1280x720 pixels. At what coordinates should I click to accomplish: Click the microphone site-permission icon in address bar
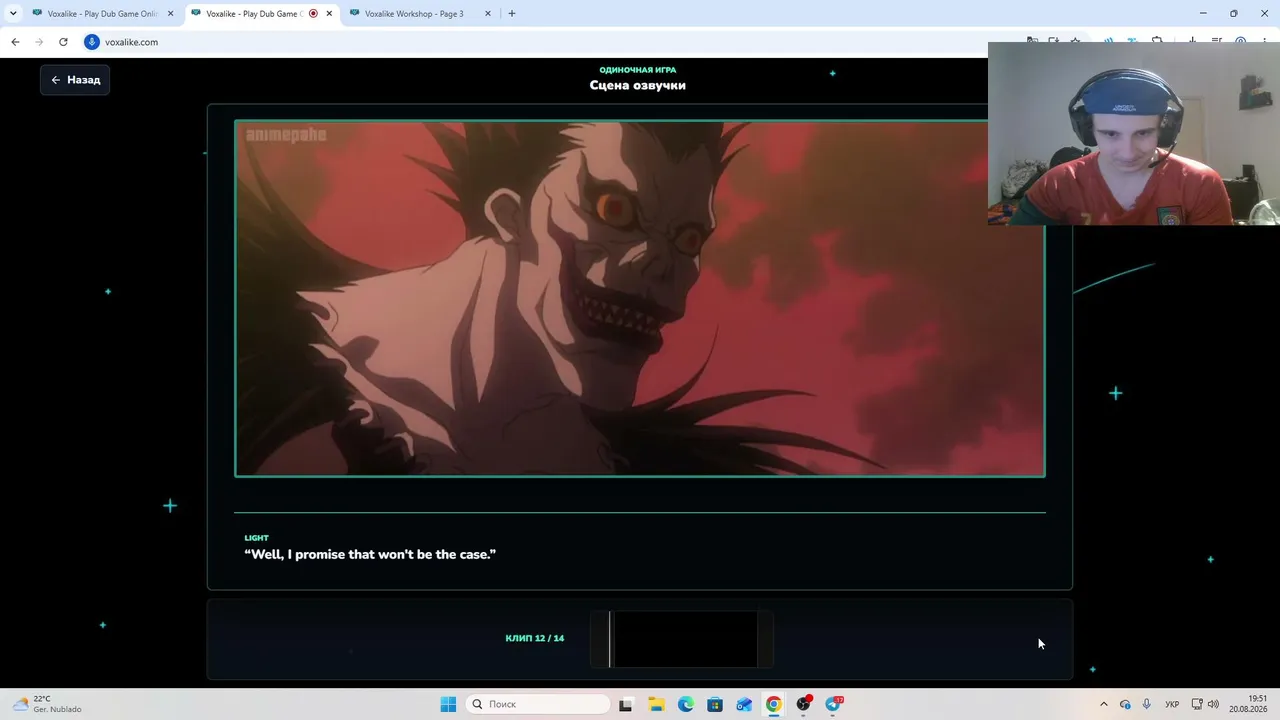92,42
